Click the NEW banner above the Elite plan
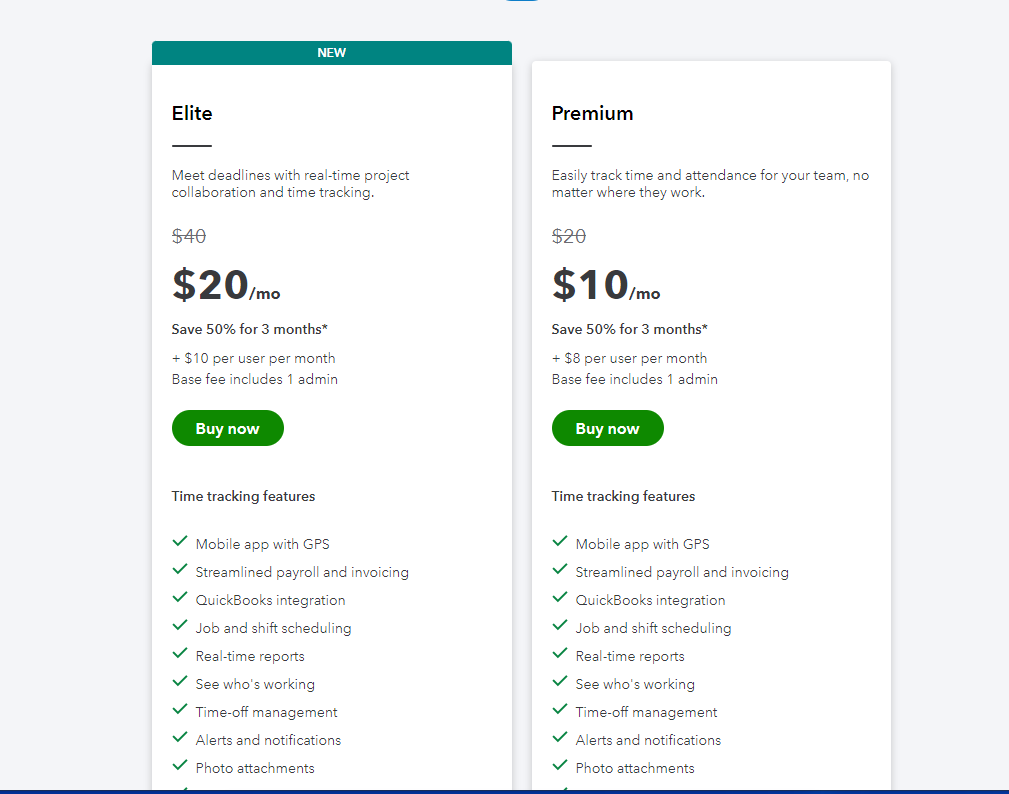 click(x=332, y=53)
